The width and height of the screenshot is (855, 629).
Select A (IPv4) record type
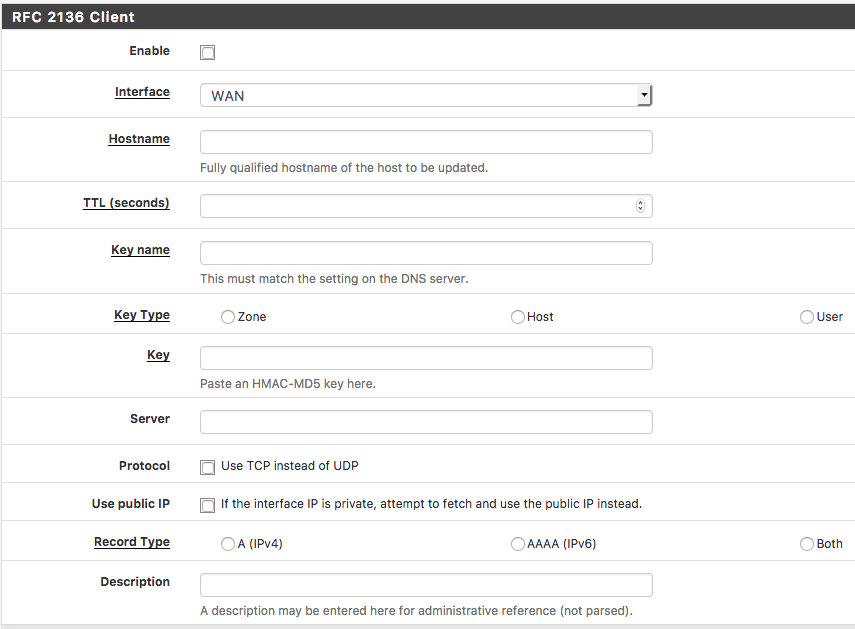(x=228, y=545)
